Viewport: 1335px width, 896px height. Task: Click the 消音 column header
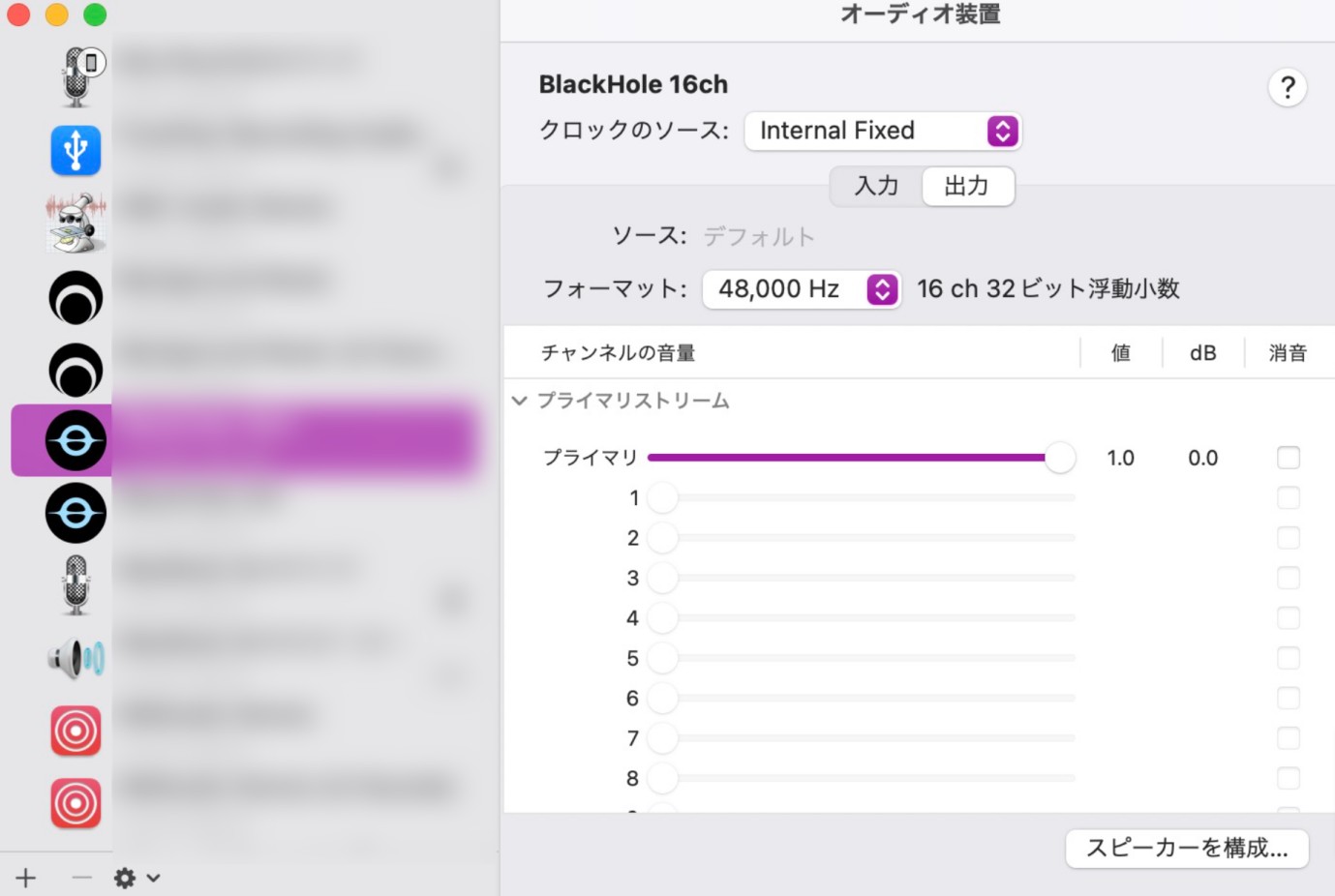pos(1288,353)
